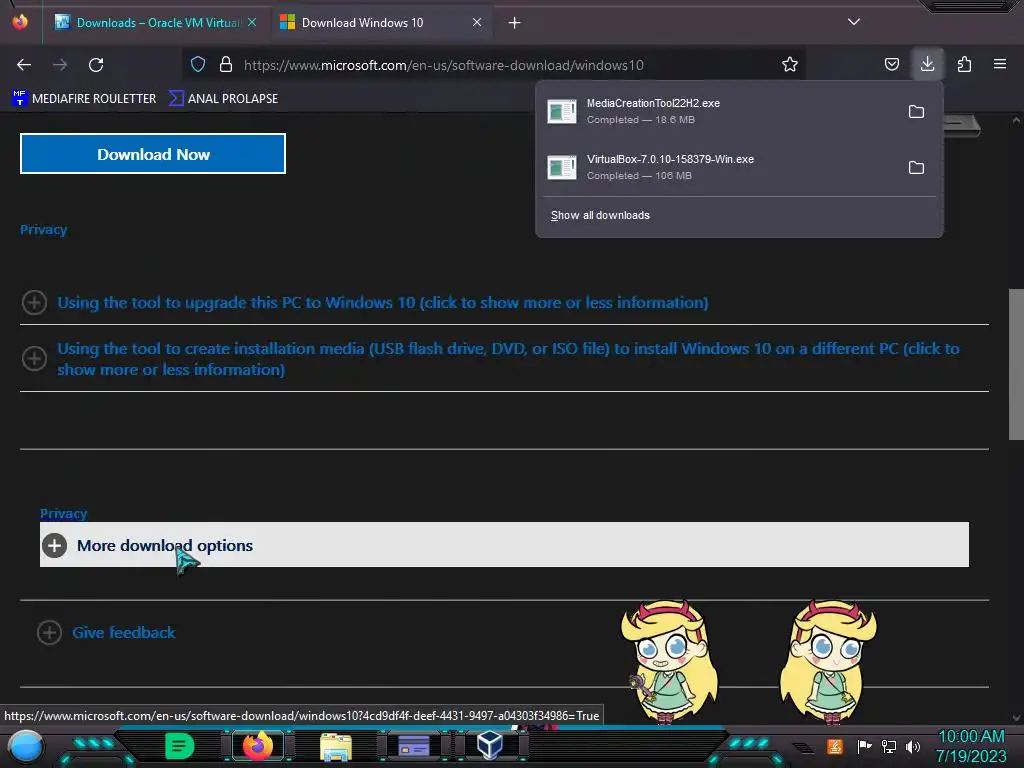The width and height of the screenshot is (1024, 768).
Task: Save page to Pocket
Action: (891, 65)
